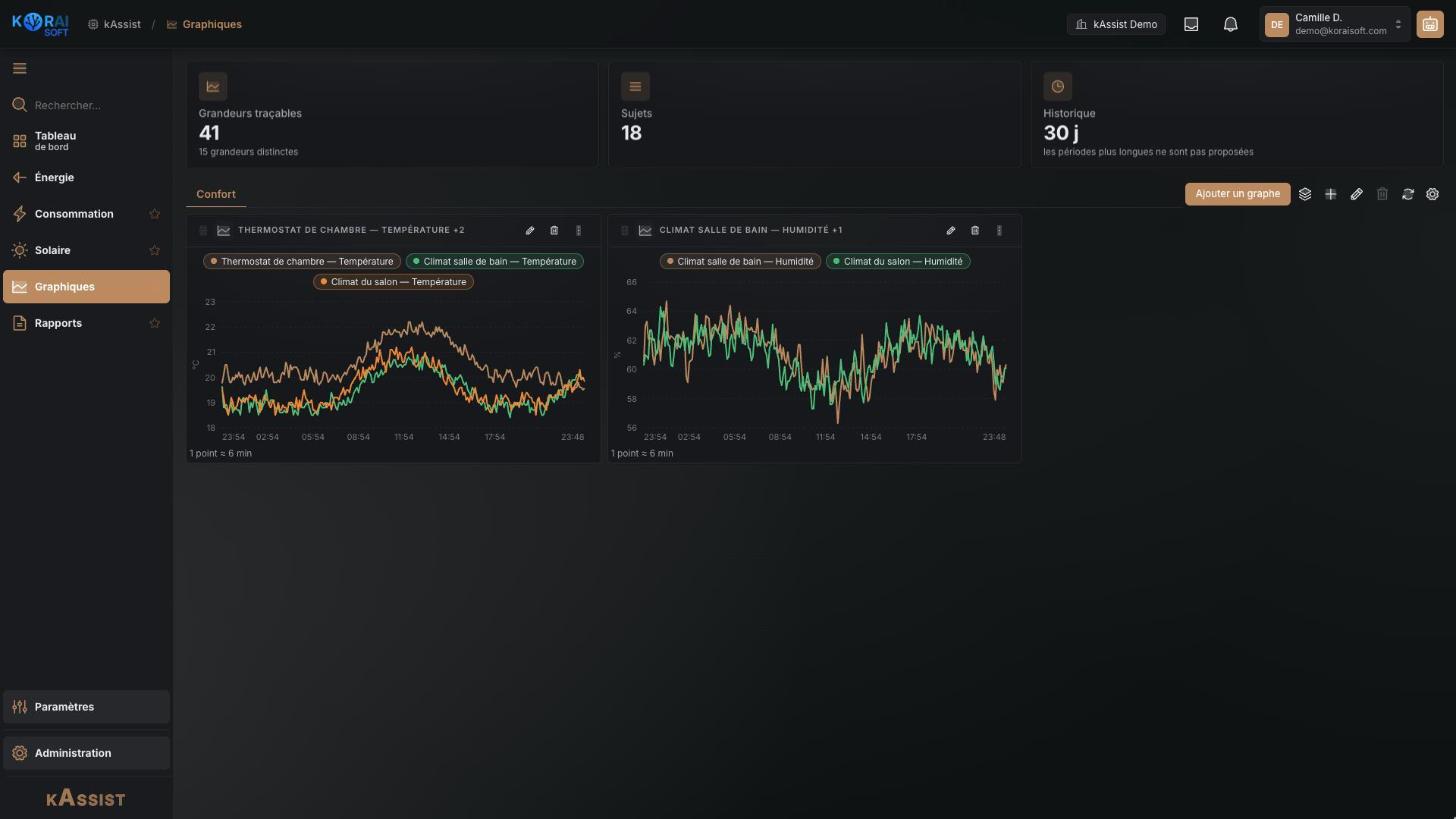The height and width of the screenshot is (819, 1456).
Task: Open Administration
Action: pos(86,753)
